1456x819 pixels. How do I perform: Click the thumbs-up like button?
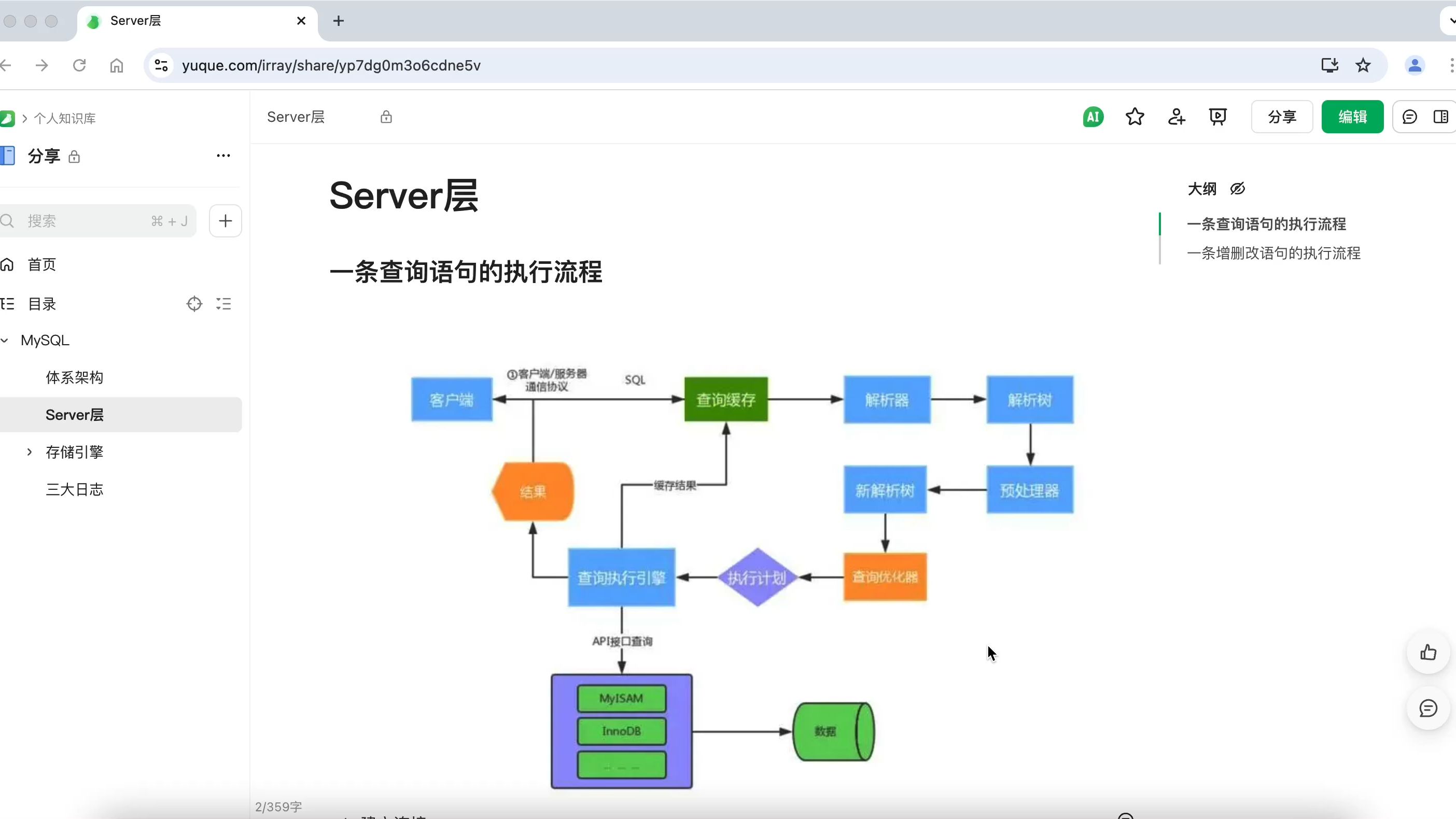[1429, 653]
